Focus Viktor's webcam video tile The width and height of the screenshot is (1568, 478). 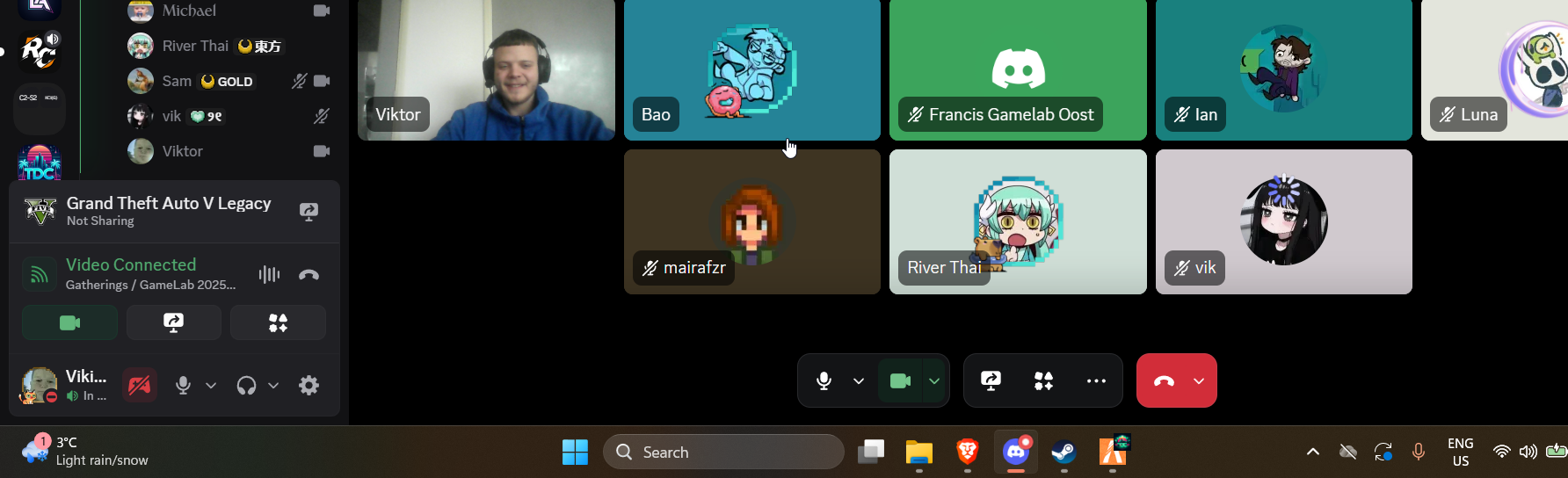coord(486,69)
